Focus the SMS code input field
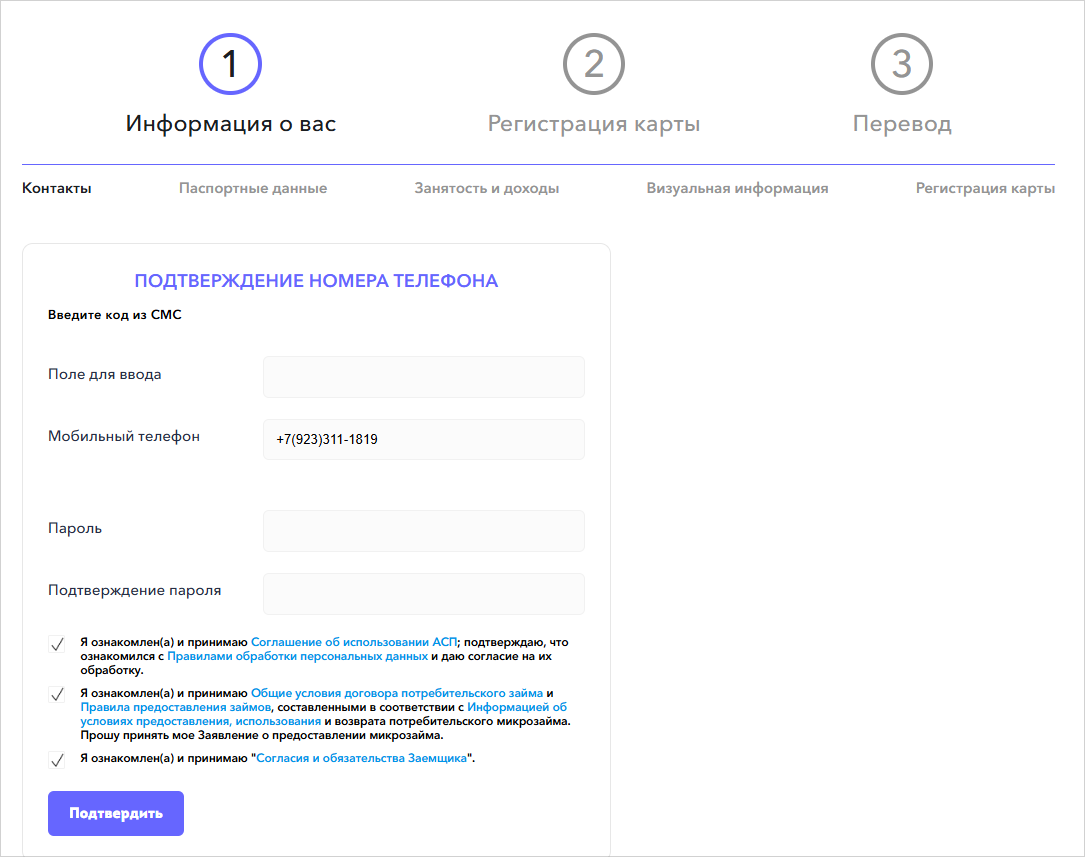Image resolution: width=1085 pixels, height=857 pixels. (423, 377)
